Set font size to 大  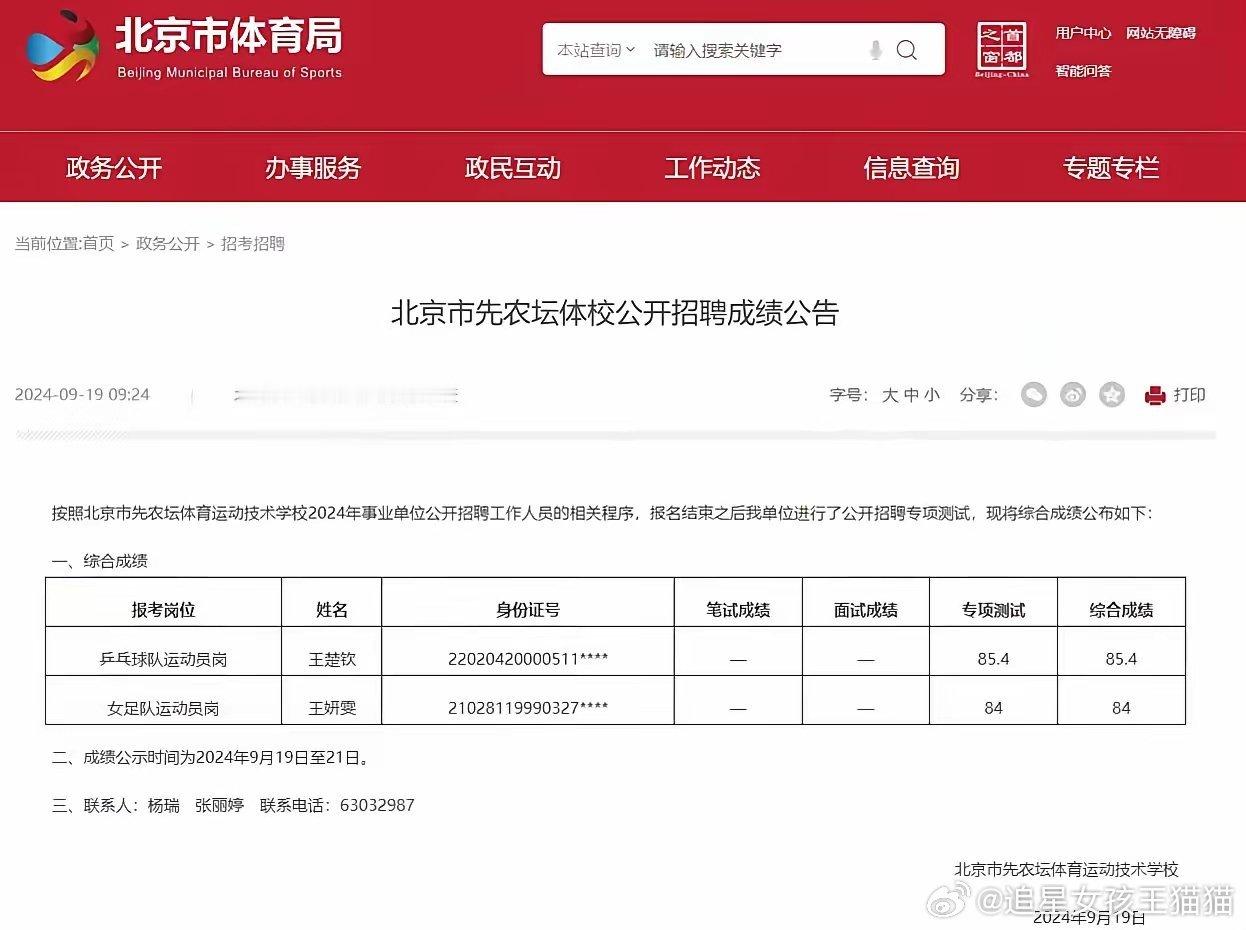[x=890, y=395]
